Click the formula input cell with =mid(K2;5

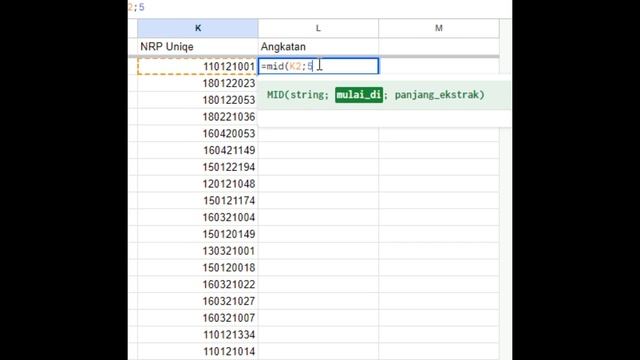click(318, 66)
